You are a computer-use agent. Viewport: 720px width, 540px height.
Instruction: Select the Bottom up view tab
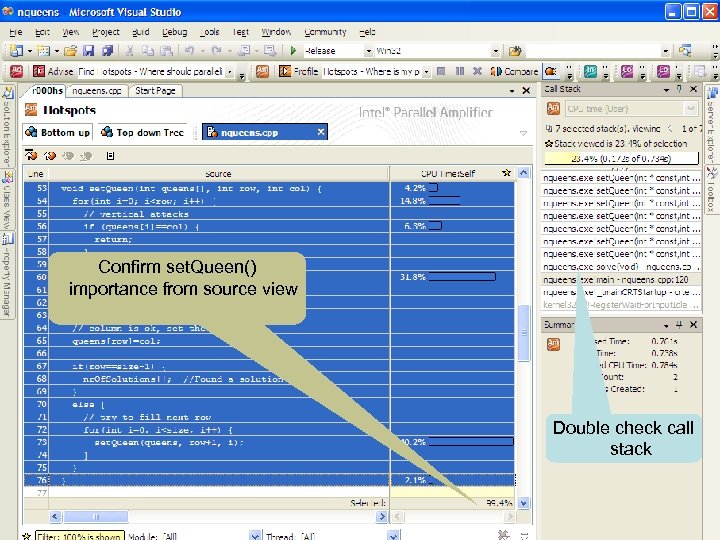click(58, 132)
